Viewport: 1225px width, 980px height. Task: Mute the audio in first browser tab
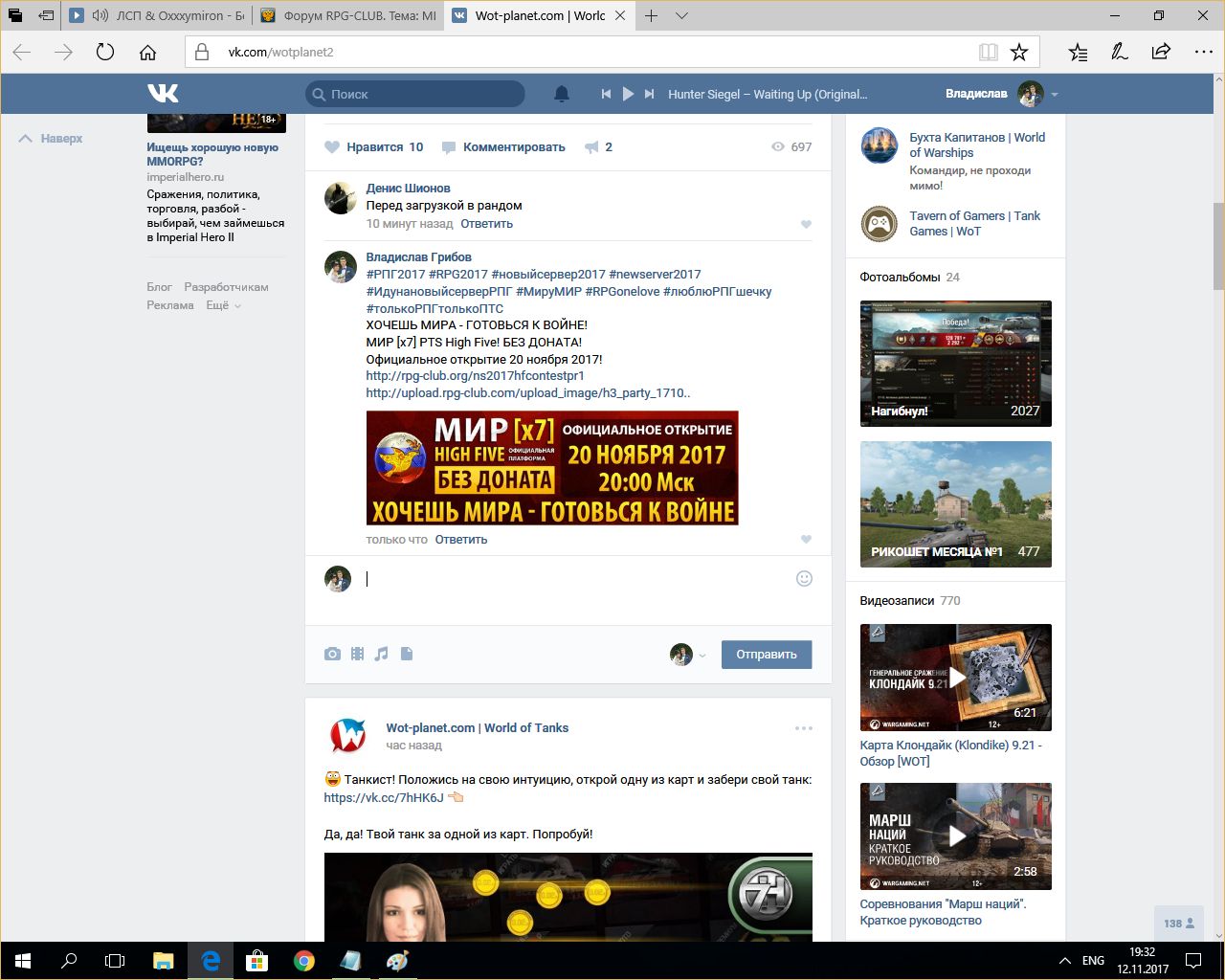click(x=100, y=15)
